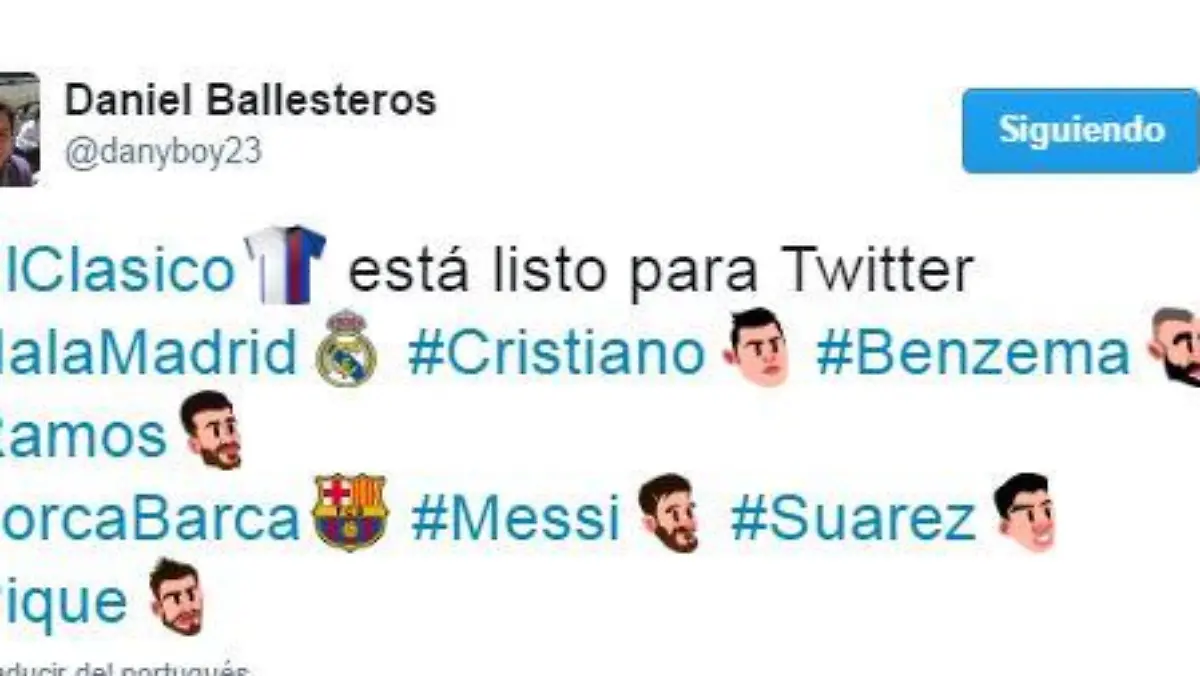Open the #Messi hashtag
This screenshot has height=676, width=1200.
click(515, 519)
